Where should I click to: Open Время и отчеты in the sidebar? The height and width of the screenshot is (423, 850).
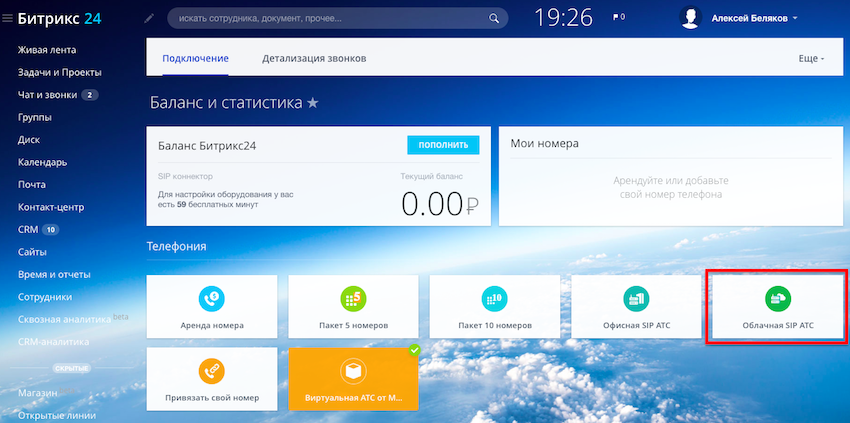coord(54,274)
